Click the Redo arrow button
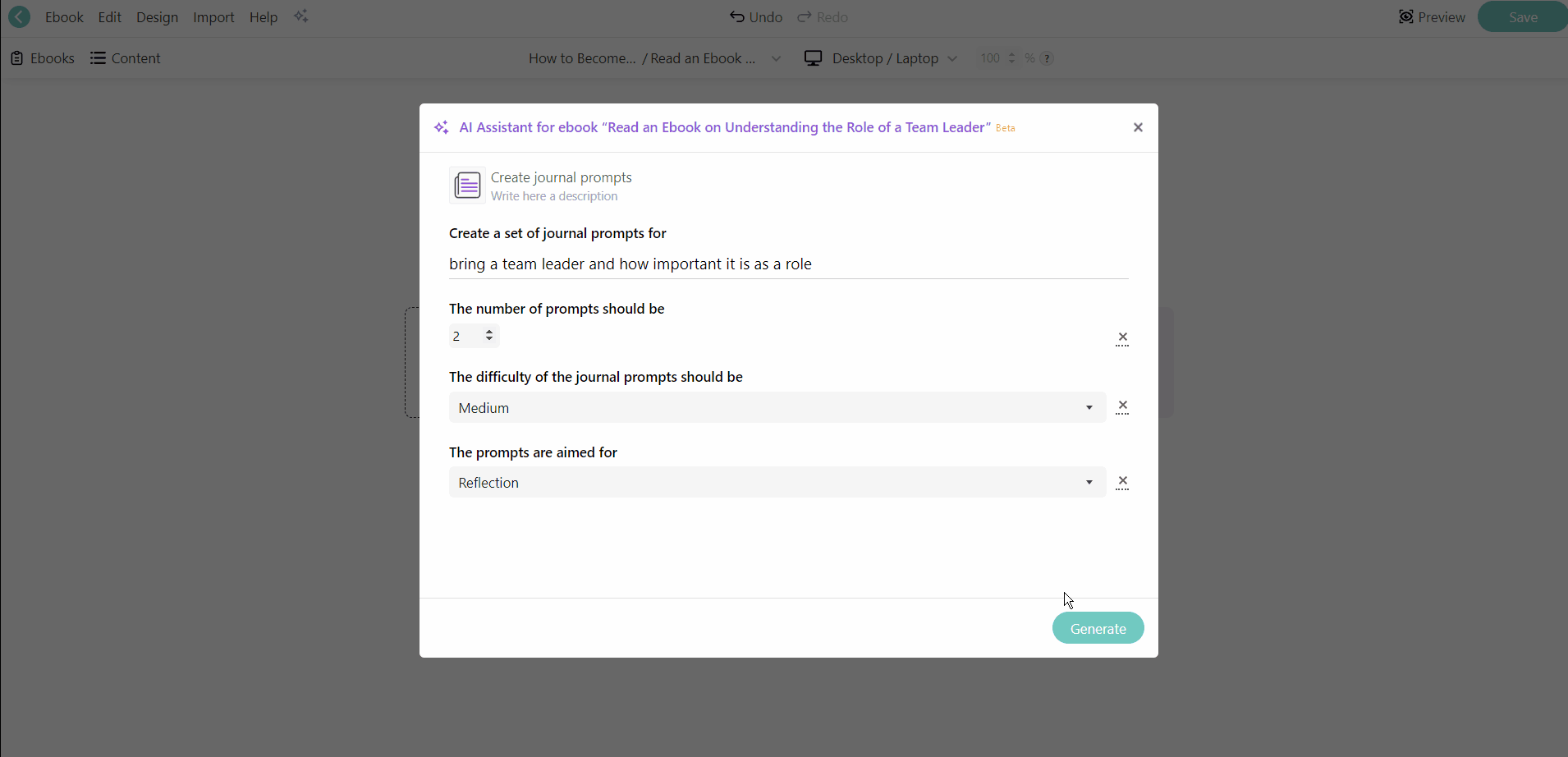The height and width of the screenshot is (757, 1568). click(x=823, y=17)
